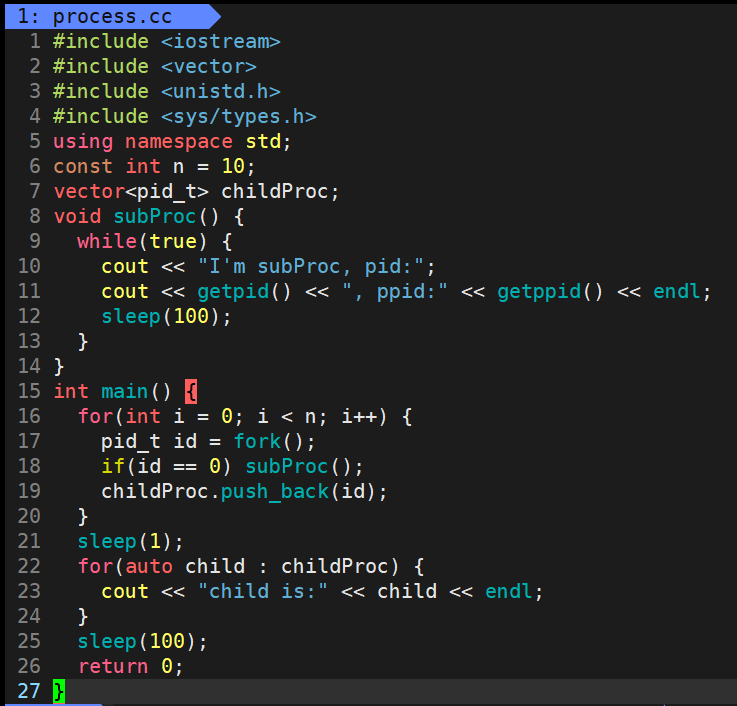Click the return keyword on line 26
Screen dimensions: 737x706
pos(113,666)
